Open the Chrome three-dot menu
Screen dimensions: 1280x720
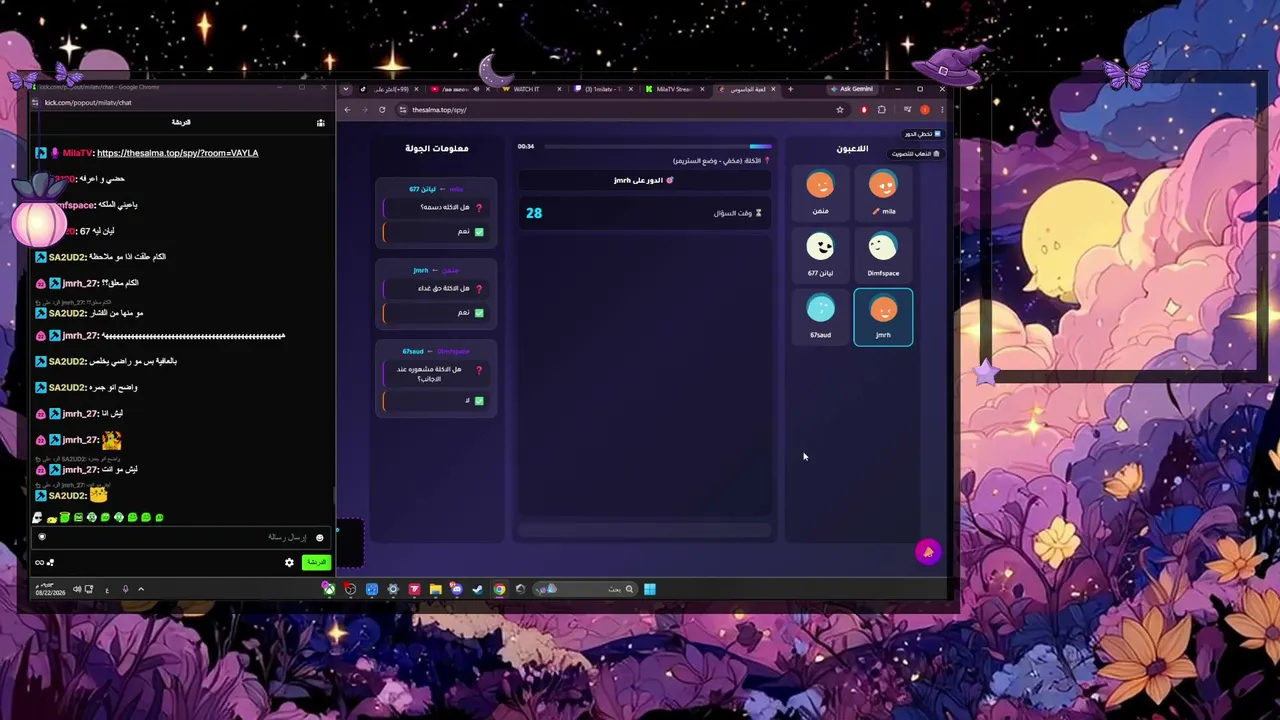(x=941, y=110)
